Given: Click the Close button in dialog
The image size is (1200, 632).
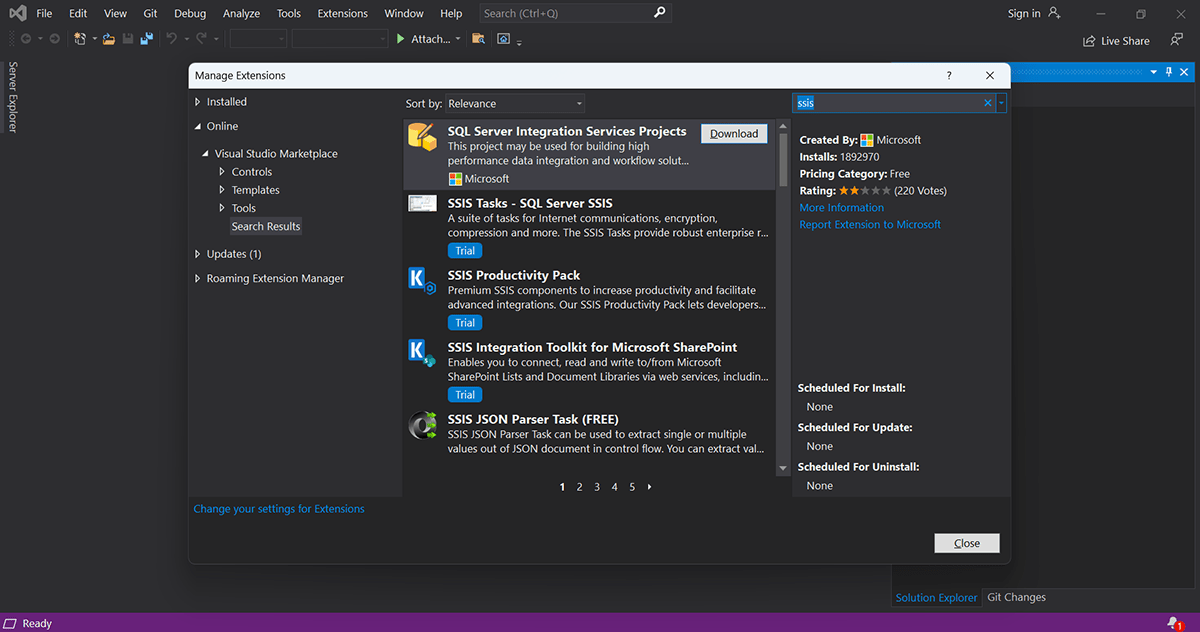Looking at the screenshot, I should (x=967, y=543).
